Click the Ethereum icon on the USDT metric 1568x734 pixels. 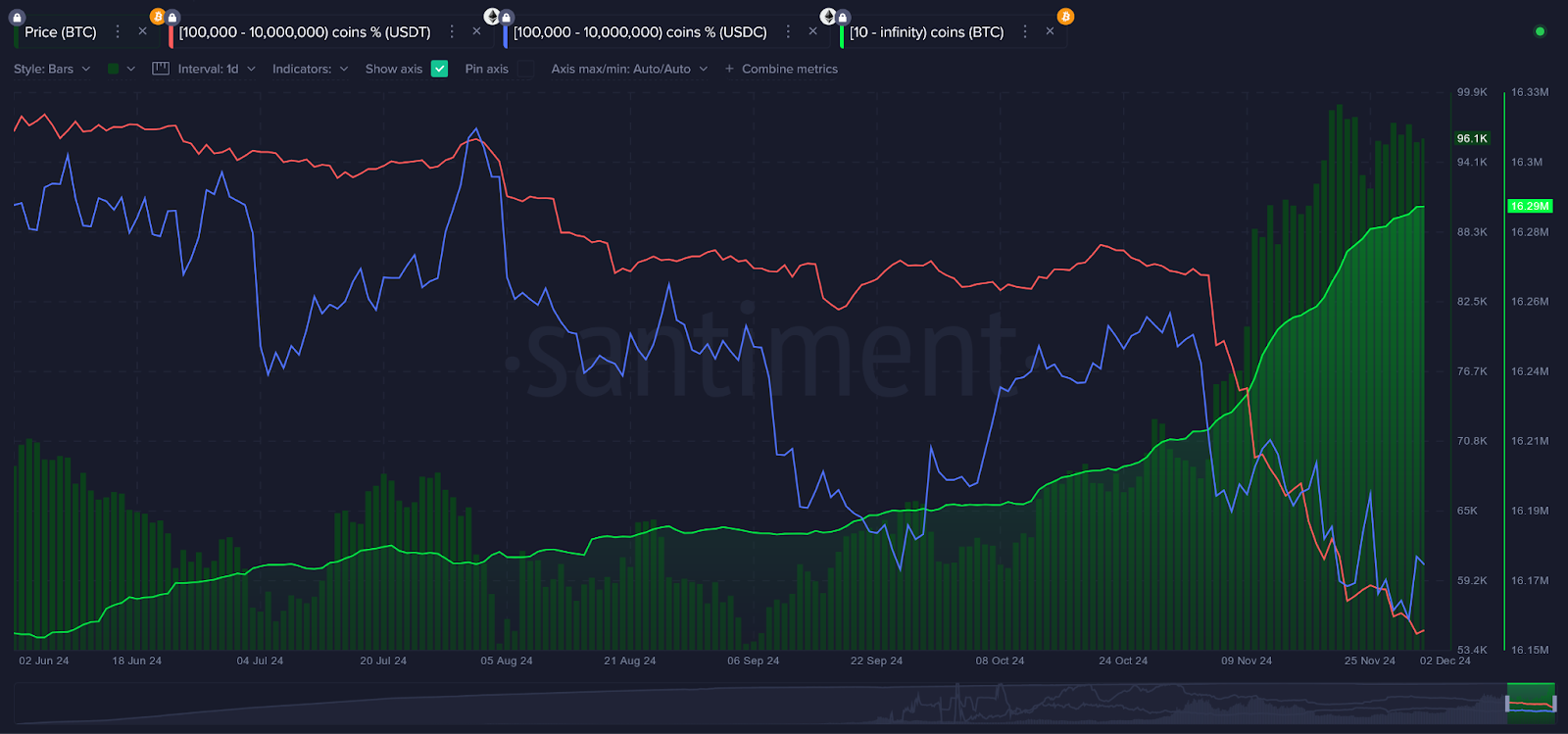click(492, 17)
